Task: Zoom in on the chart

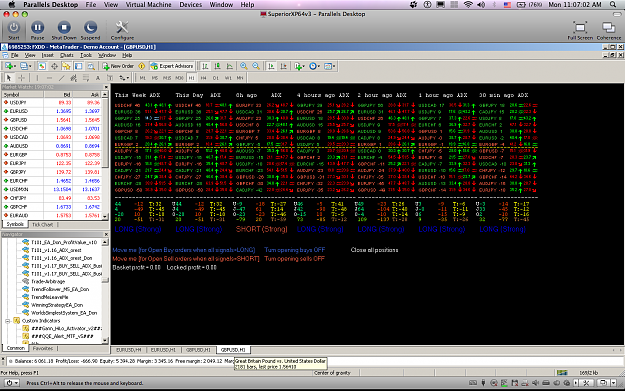Action: click(244, 66)
